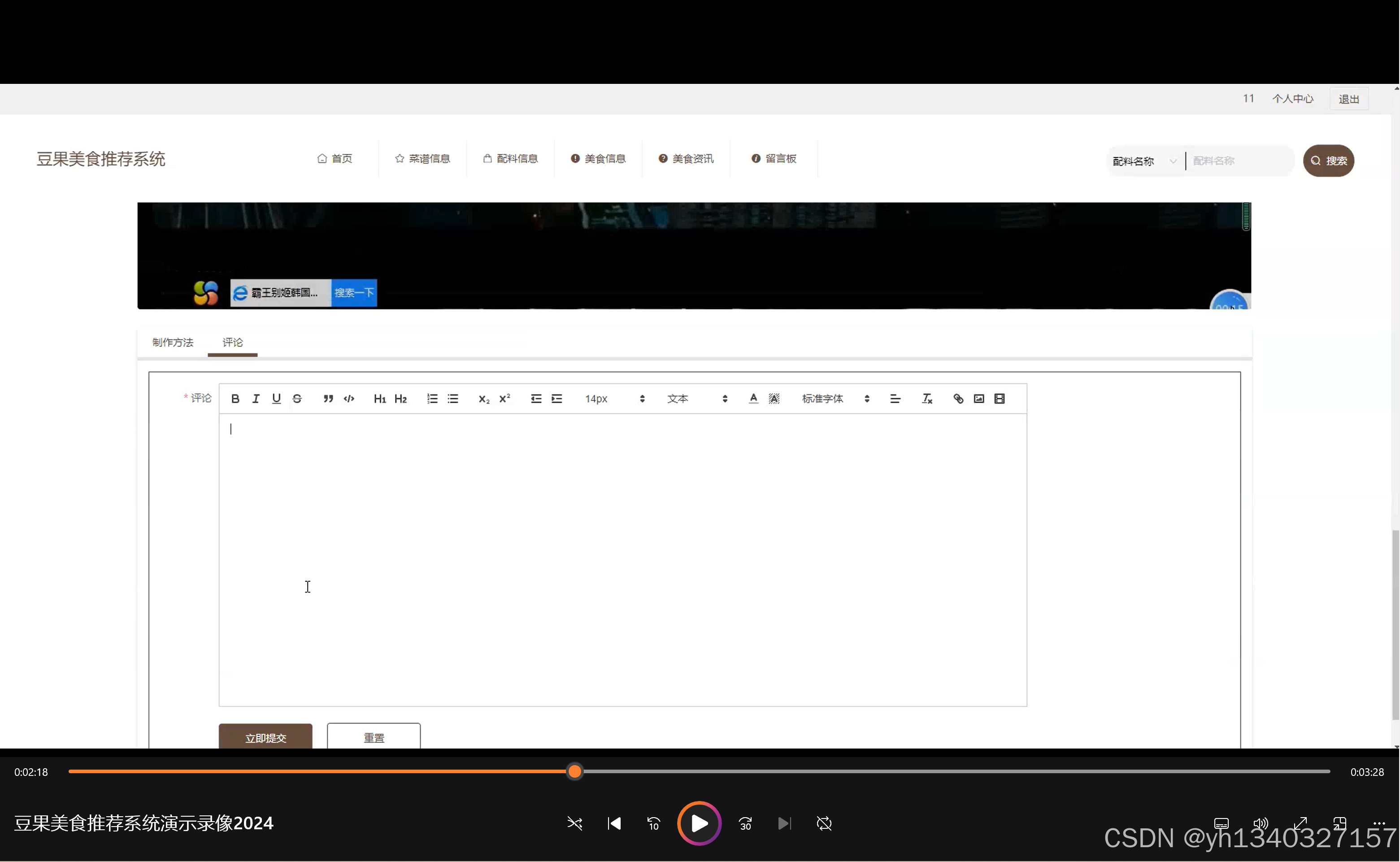
Task: Go to the 留言板 page
Action: 774,158
